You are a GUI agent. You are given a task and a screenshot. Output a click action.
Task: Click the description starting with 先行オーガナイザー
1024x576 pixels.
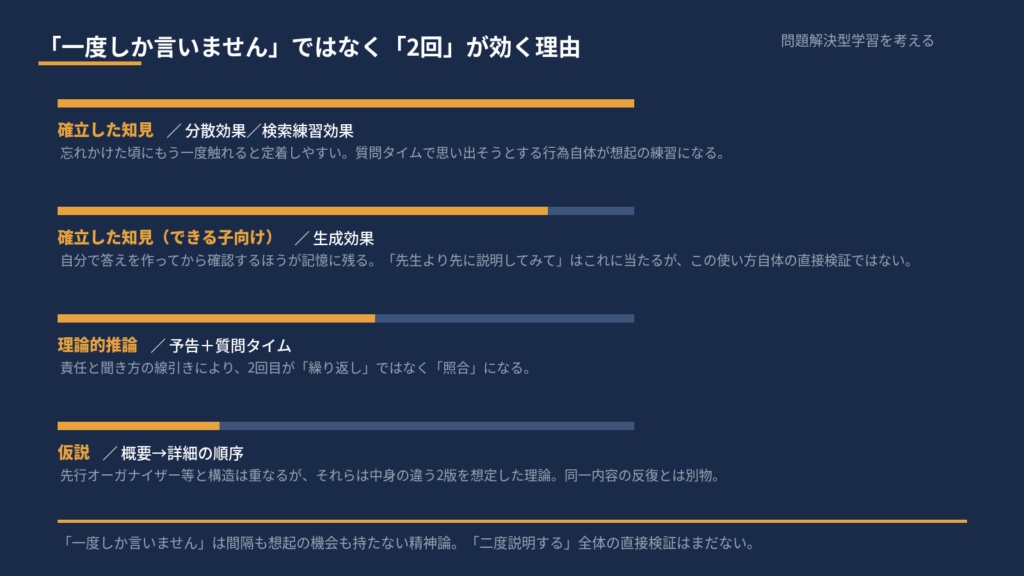[391, 475]
